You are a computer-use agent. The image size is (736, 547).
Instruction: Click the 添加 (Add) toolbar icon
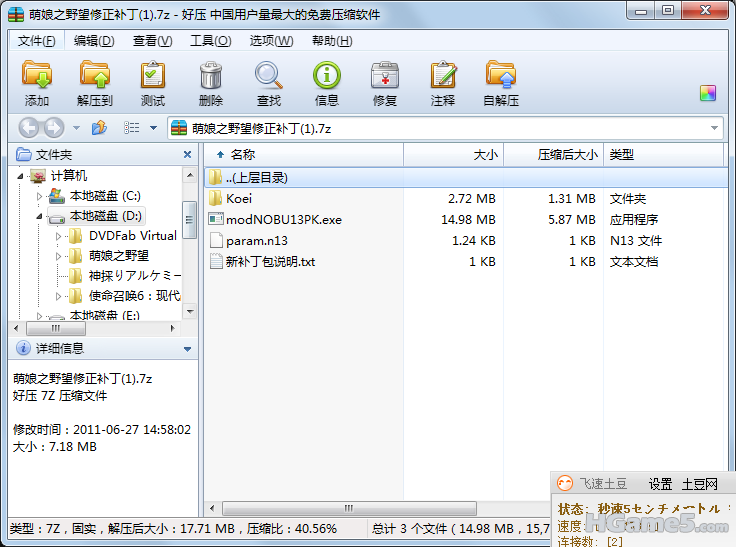click(x=37, y=75)
